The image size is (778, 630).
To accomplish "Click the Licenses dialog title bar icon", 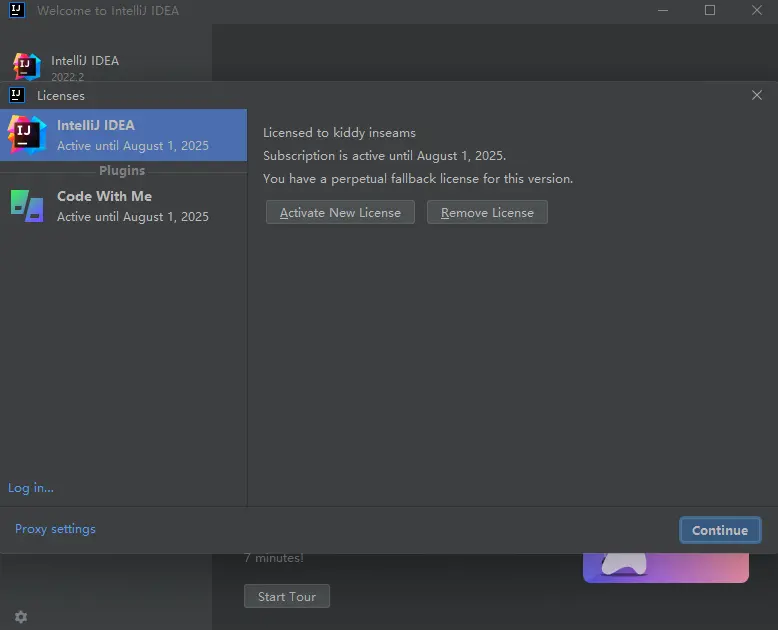I will pos(17,95).
